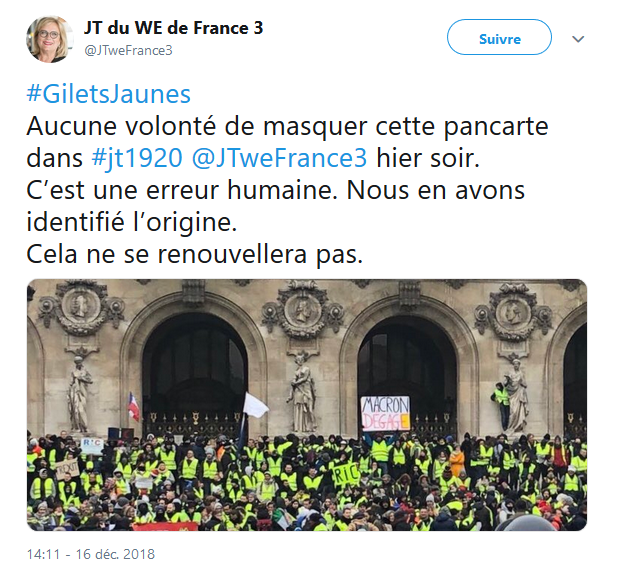Click the yellow RIC sign in the crowd
This screenshot has width=621, height=568.
click(346, 473)
